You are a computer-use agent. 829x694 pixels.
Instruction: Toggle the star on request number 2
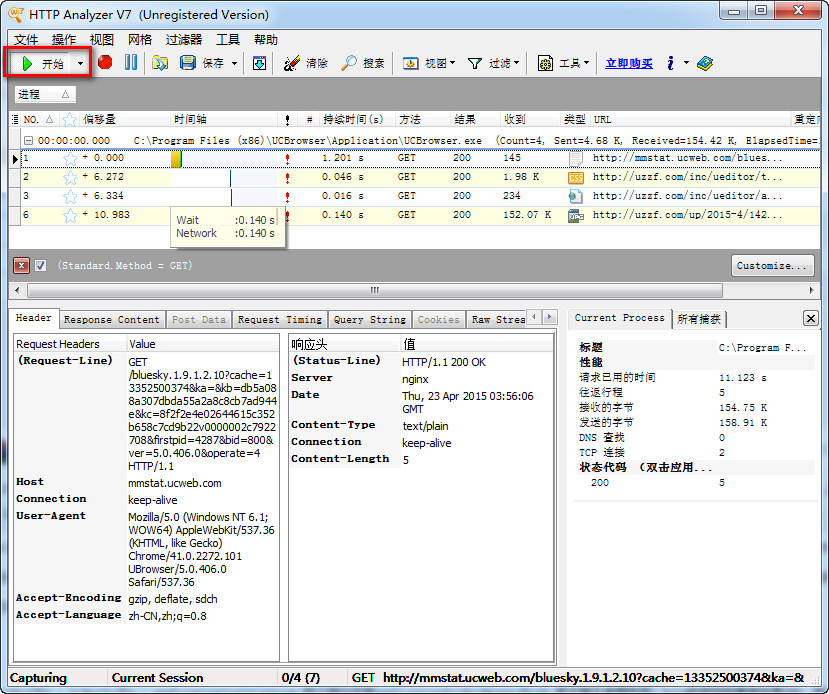[70, 177]
